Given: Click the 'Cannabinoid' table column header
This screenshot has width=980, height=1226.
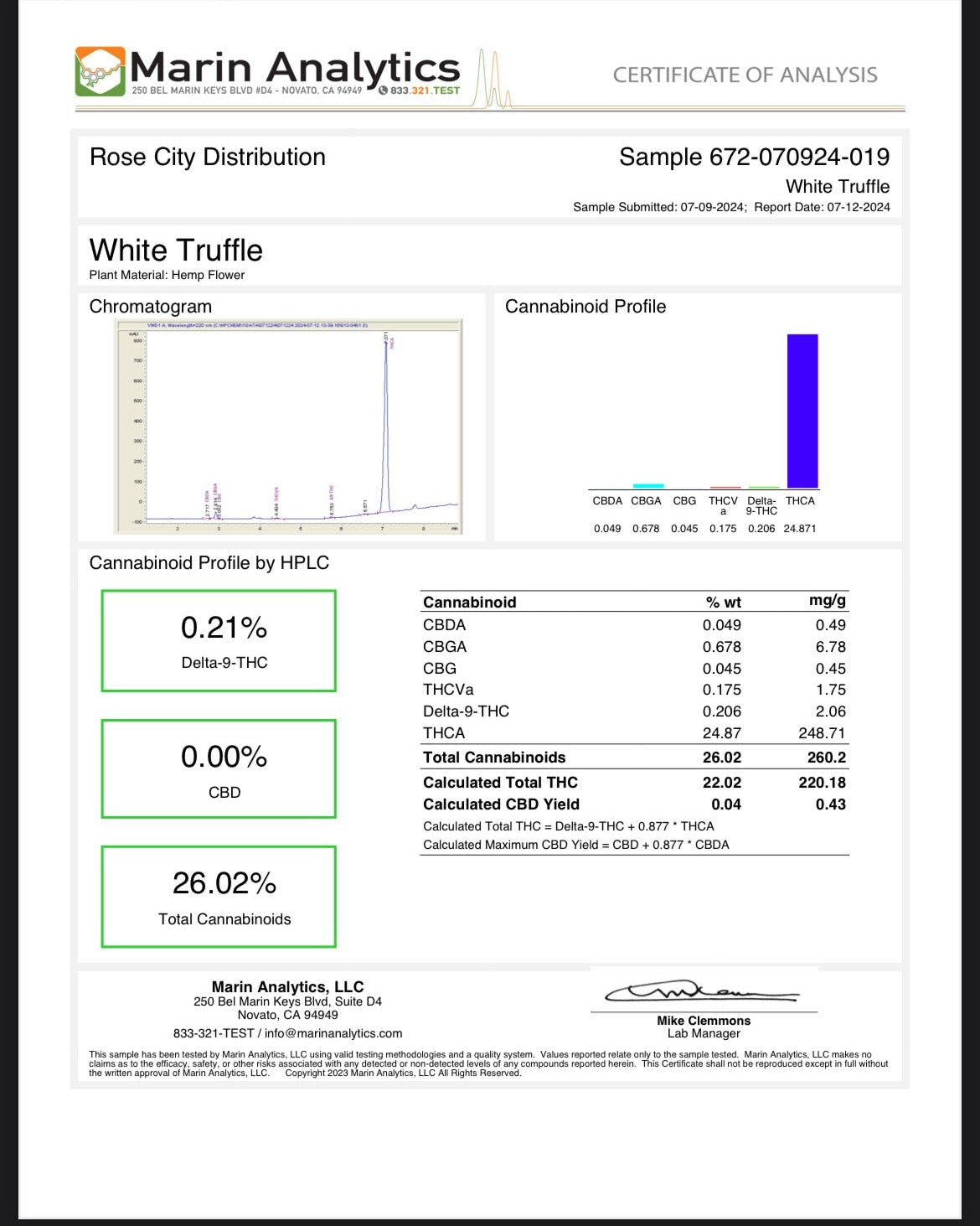Looking at the screenshot, I should 469,603.
